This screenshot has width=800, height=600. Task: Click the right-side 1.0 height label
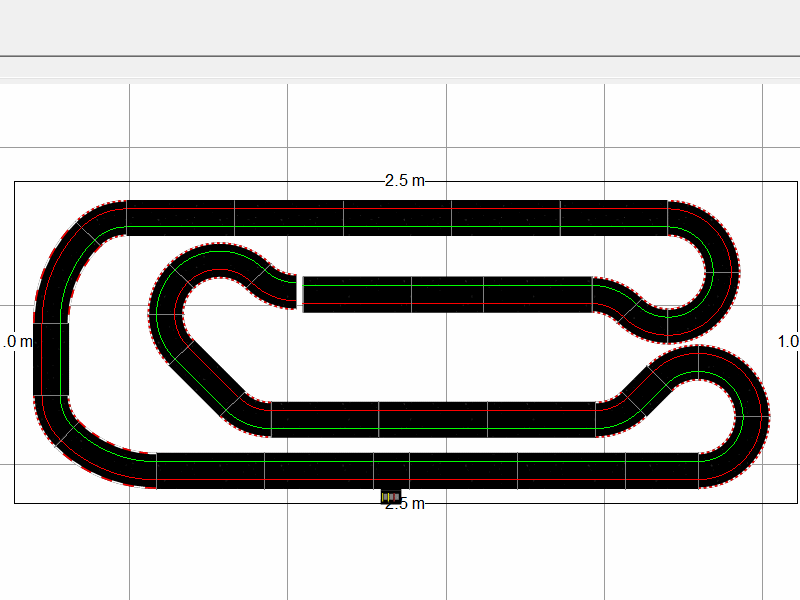787,342
